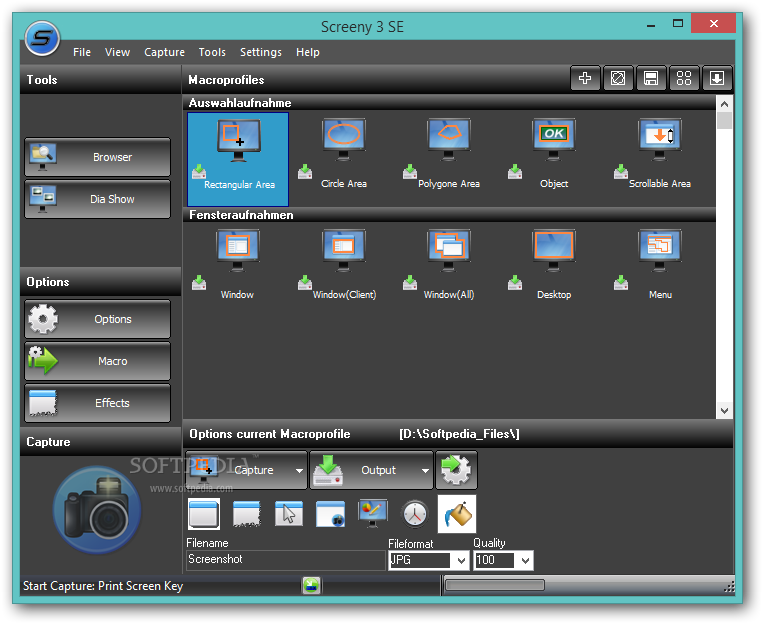Click the Output button
This screenshot has width=763, height=624.
[x=371, y=470]
